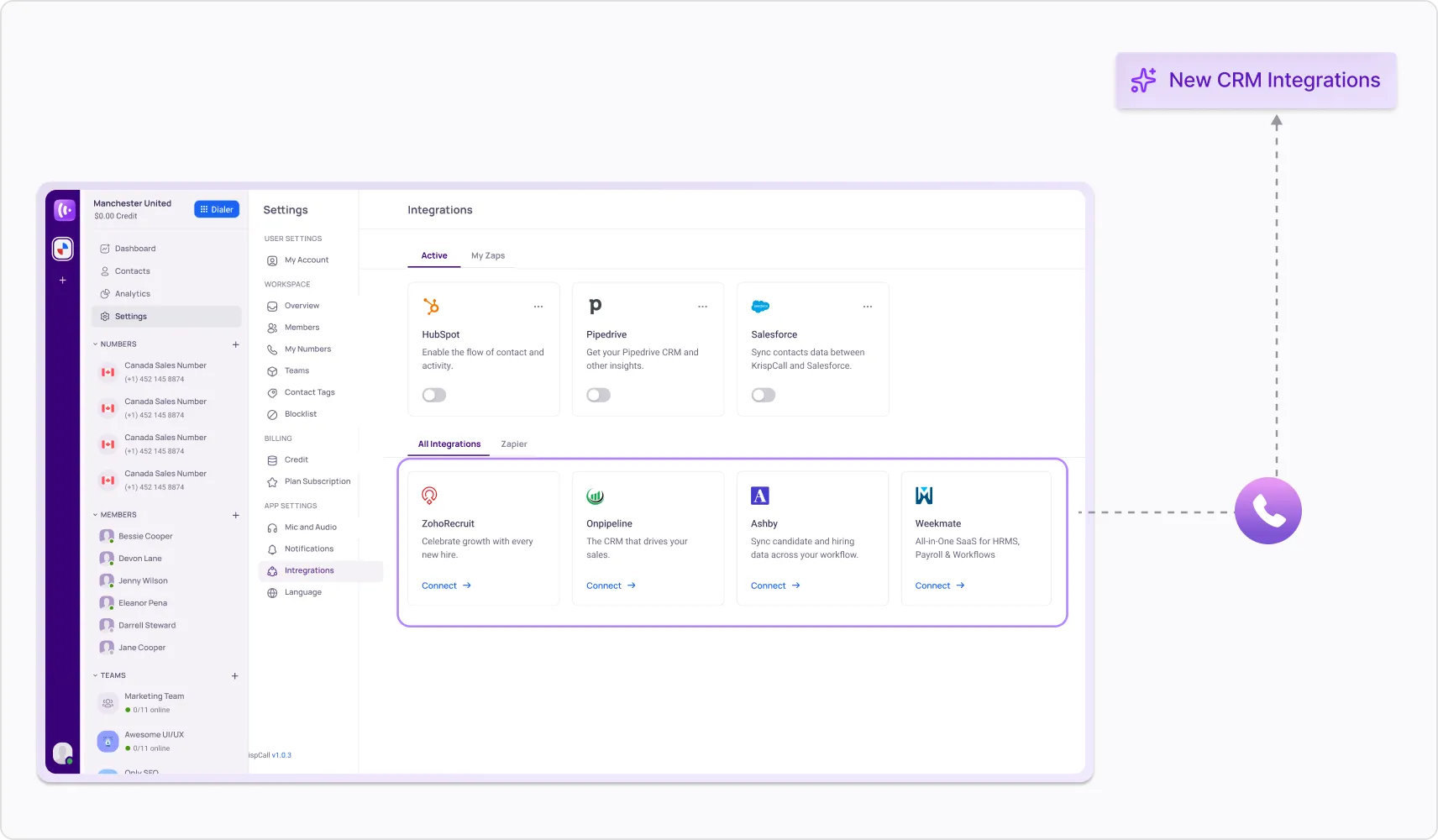Switch to the Active tab
Image resolution: width=1438 pixels, height=840 pixels.
coord(434,255)
